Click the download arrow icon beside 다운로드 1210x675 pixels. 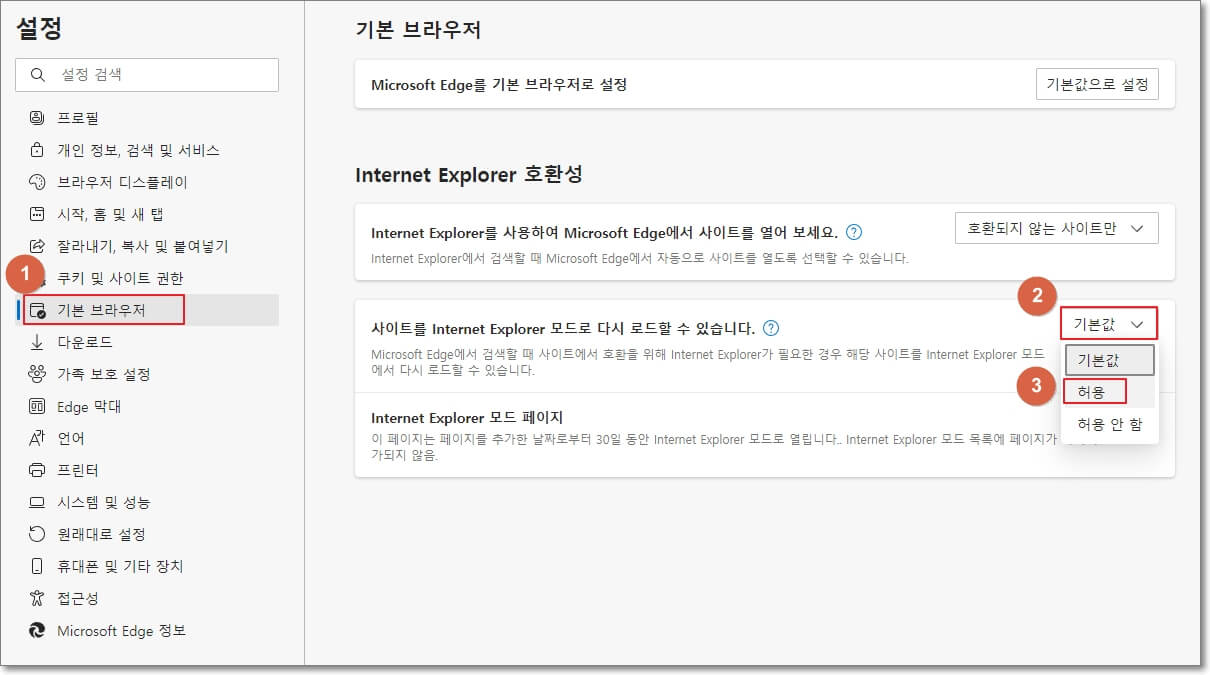[x=38, y=342]
